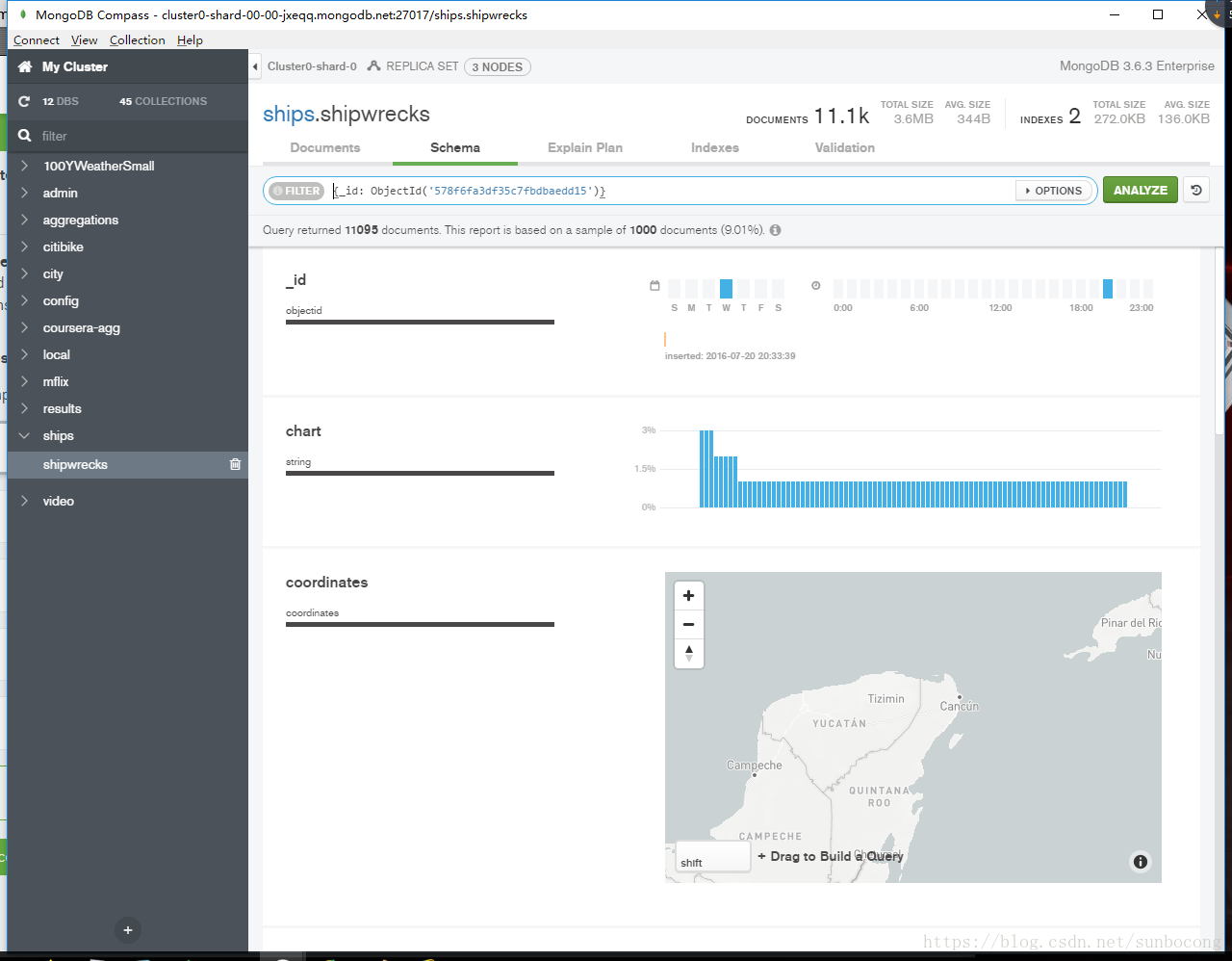
Task: Expand the video database
Action: [24, 501]
